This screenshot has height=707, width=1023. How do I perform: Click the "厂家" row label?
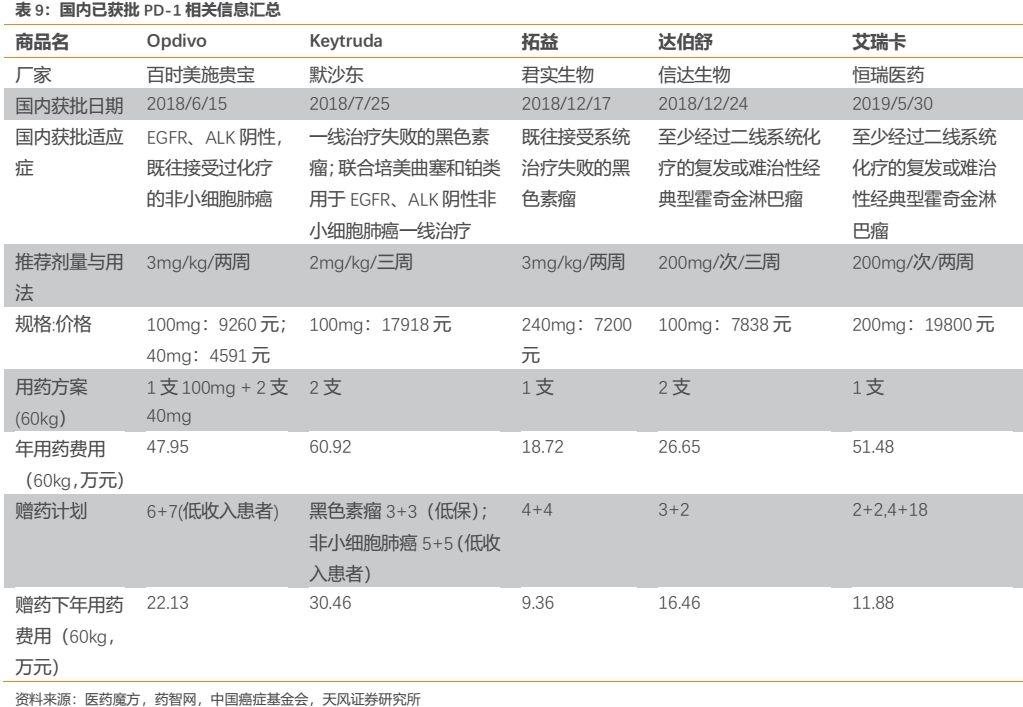(33, 74)
